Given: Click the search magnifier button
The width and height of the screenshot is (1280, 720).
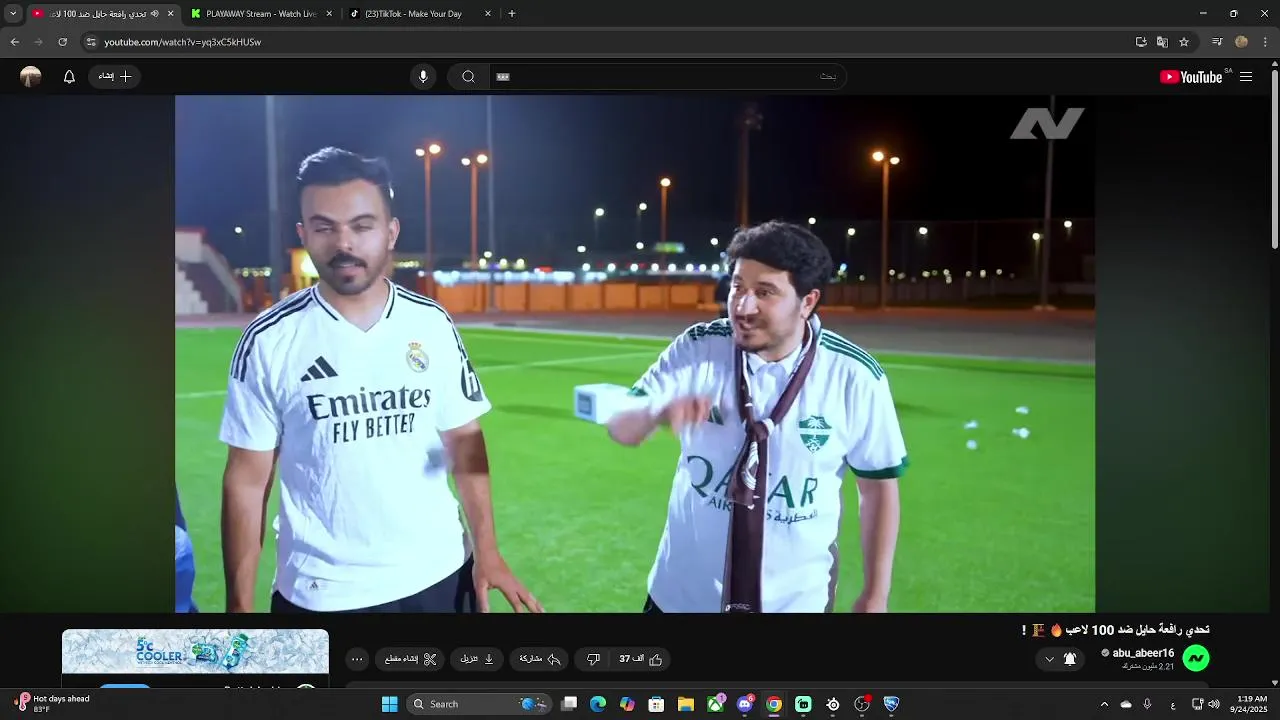Looking at the screenshot, I should click(x=468, y=77).
